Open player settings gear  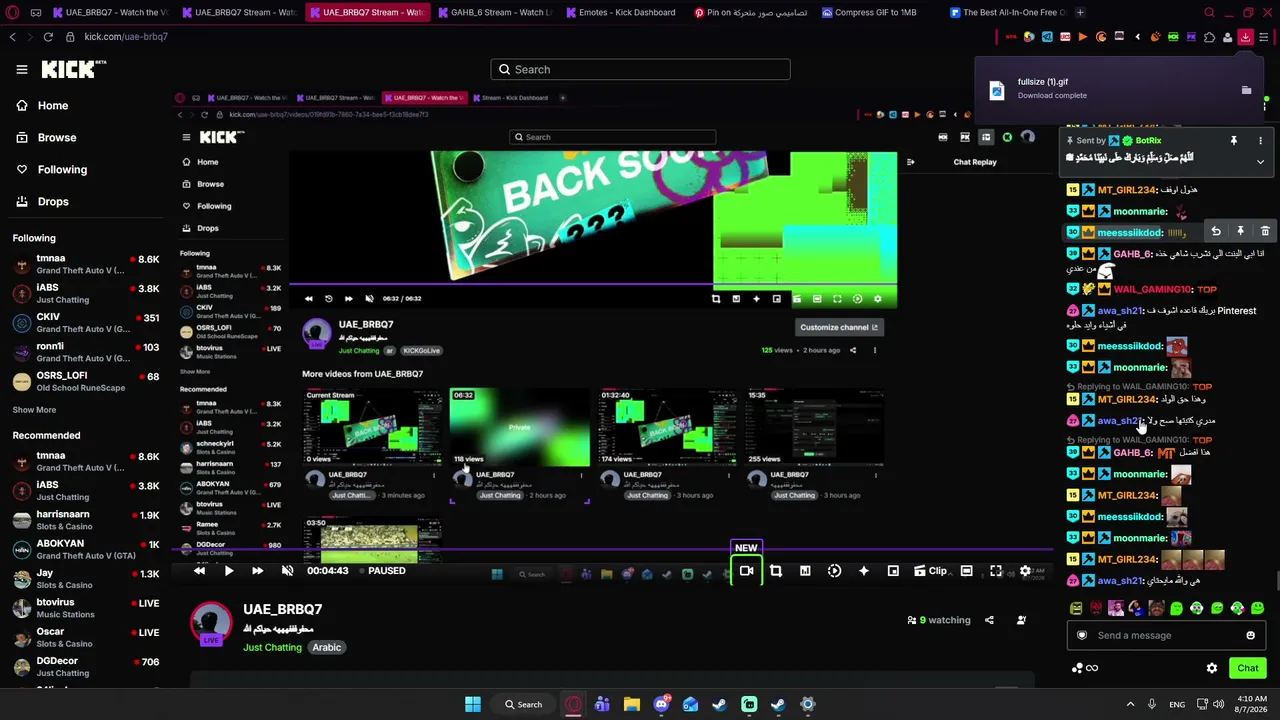[1025, 571]
